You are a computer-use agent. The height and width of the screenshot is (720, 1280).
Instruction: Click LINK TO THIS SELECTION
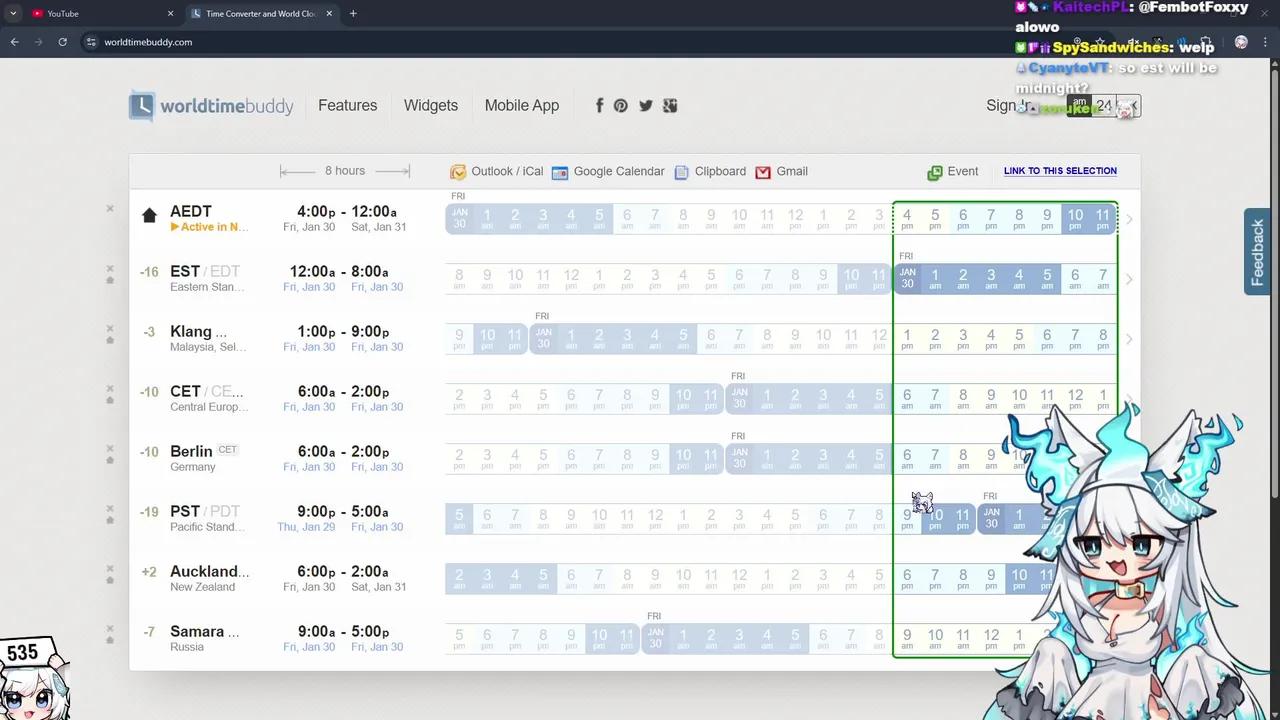click(1060, 171)
